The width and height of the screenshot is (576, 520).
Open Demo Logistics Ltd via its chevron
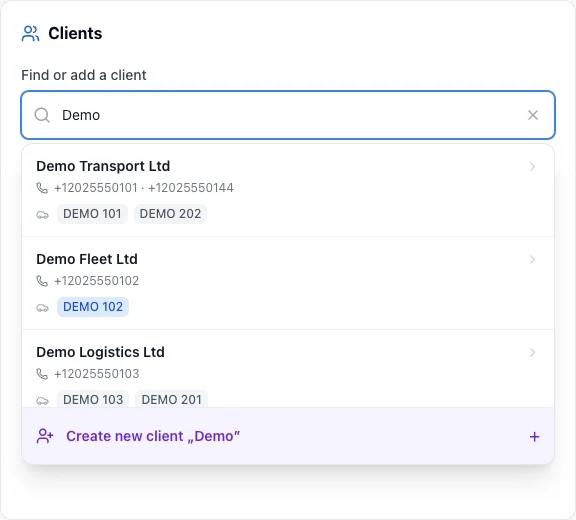(532, 352)
